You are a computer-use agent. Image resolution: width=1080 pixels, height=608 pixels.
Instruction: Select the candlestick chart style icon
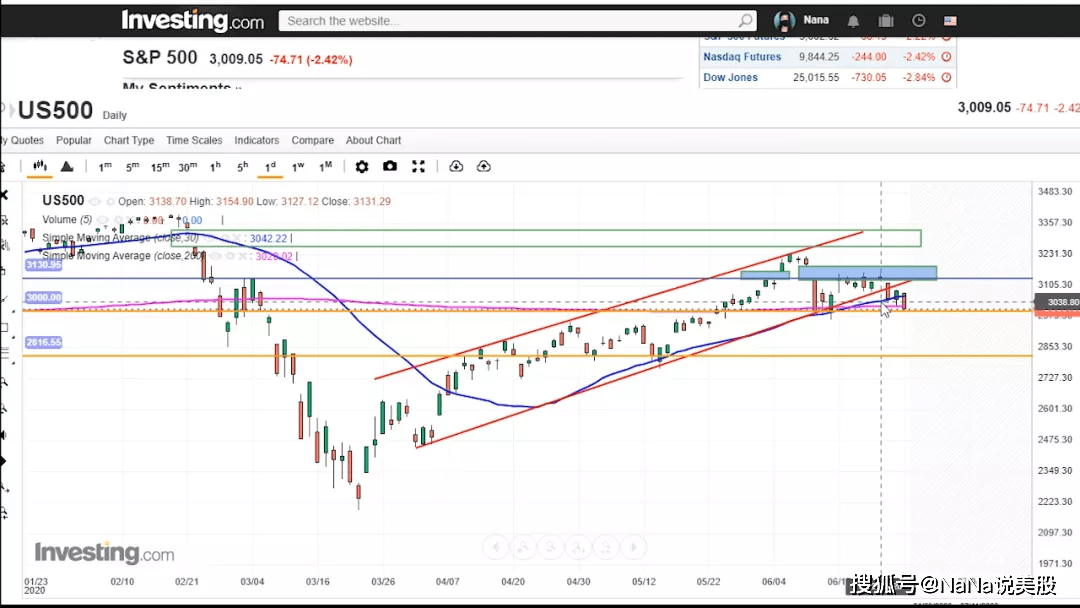[x=40, y=166]
